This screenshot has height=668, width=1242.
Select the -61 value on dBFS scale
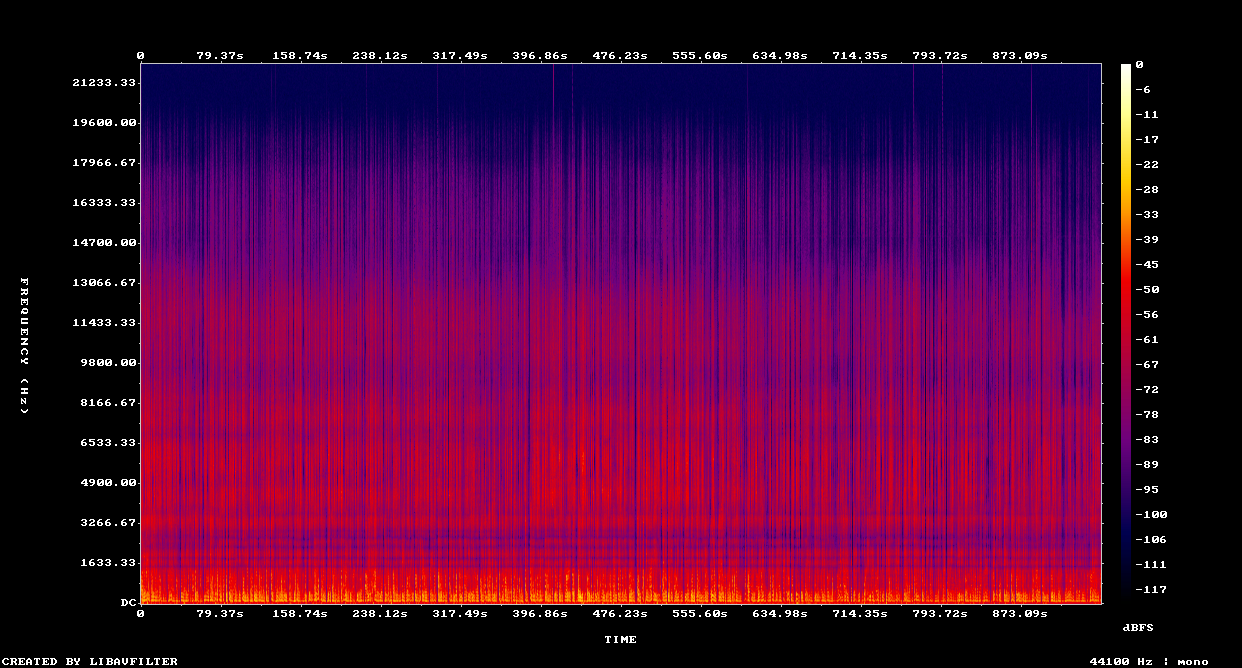click(x=1143, y=340)
